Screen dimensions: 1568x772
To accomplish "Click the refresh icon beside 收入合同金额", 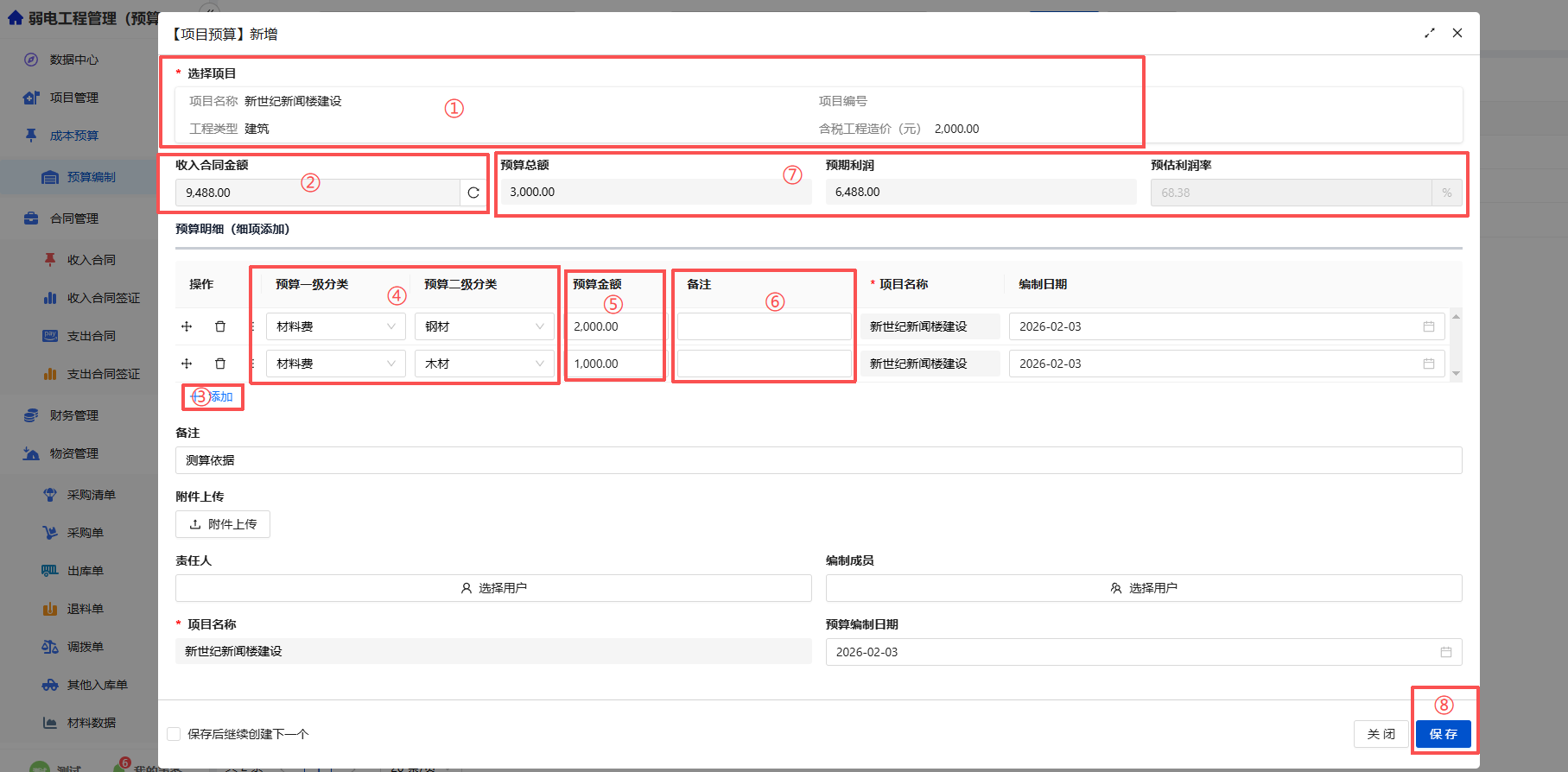I will click(473, 193).
